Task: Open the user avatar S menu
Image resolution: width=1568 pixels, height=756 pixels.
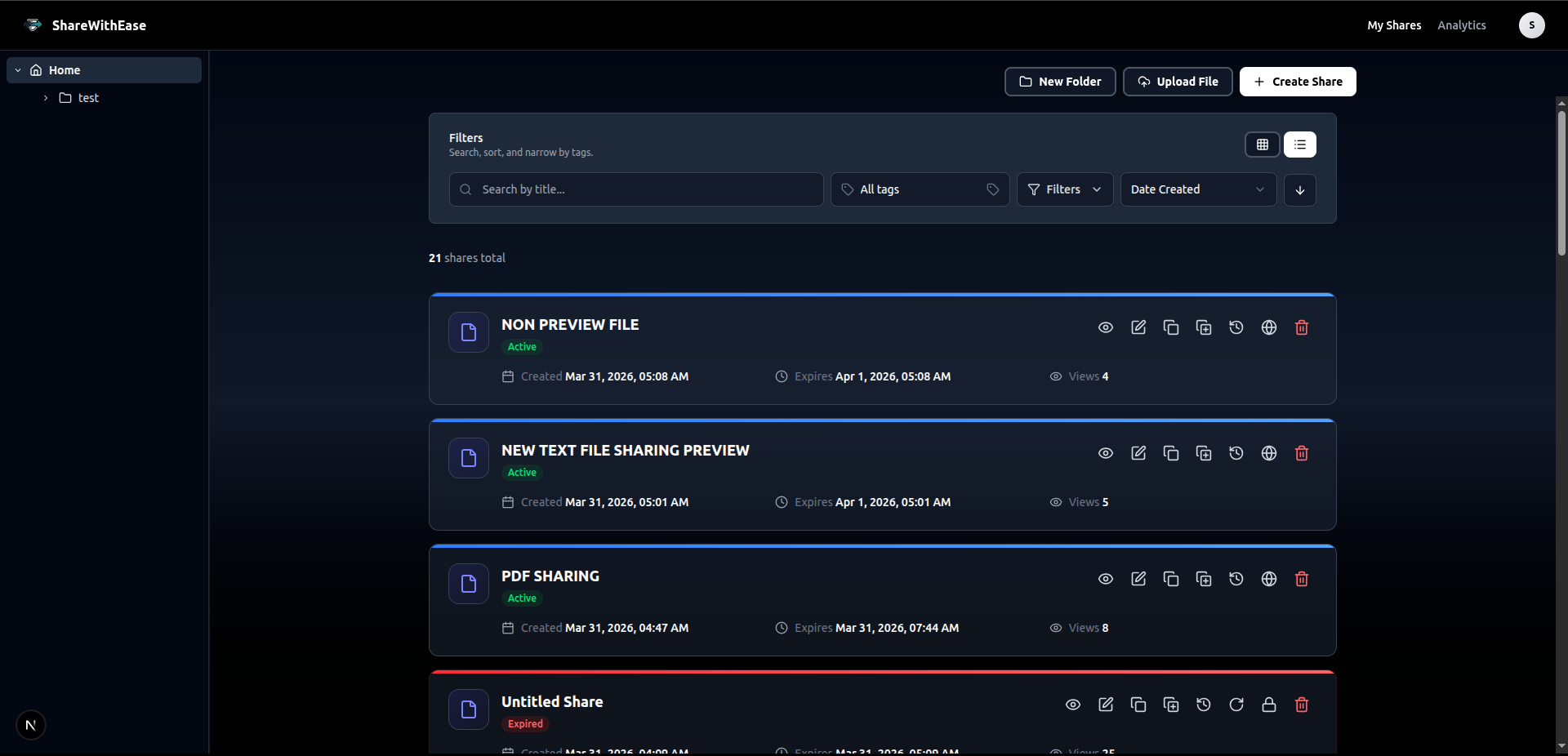Action: click(x=1531, y=25)
